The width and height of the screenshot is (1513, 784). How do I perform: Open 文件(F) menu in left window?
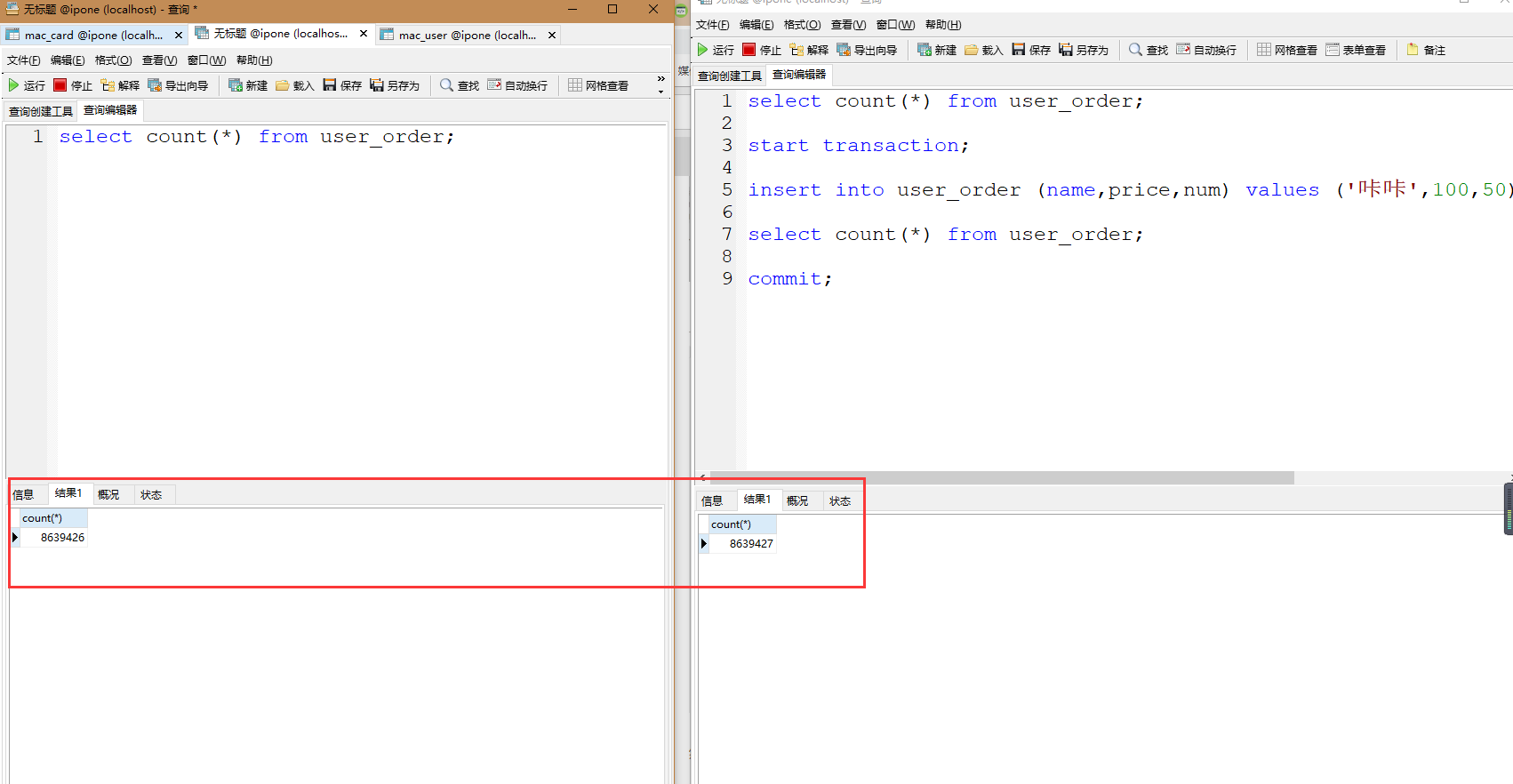click(24, 60)
